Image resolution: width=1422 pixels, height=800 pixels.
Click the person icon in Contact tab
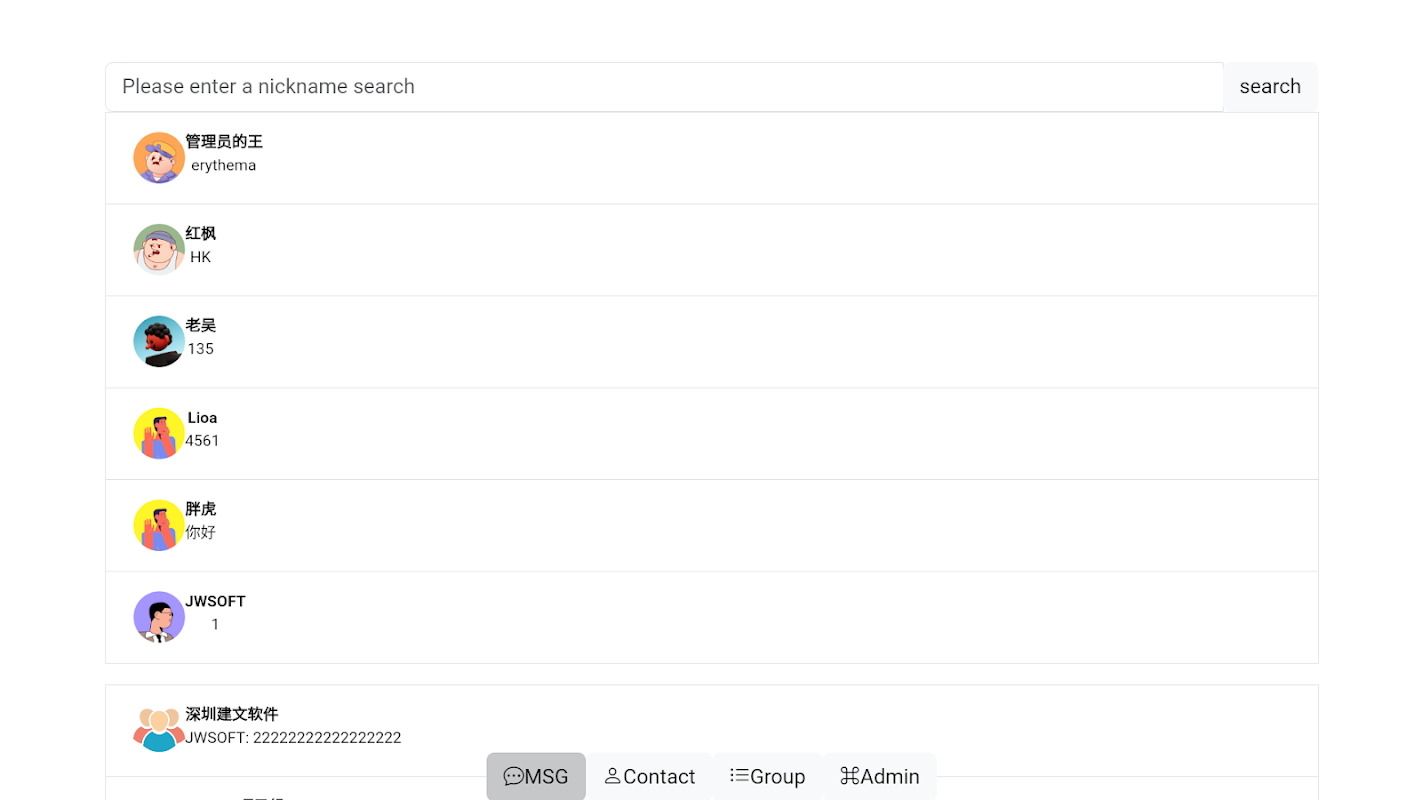coord(612,776)
